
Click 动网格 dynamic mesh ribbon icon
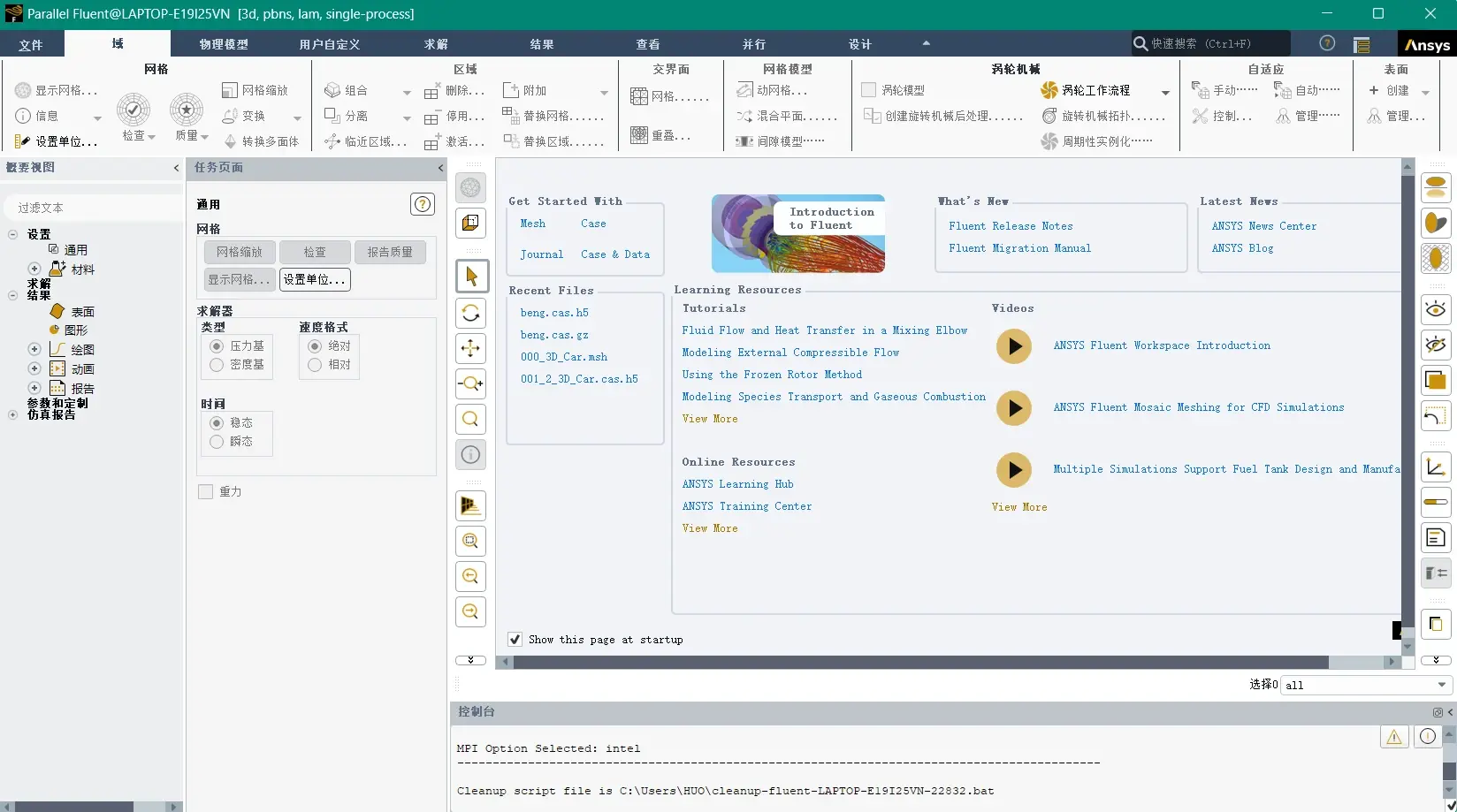tap(744, 90)
